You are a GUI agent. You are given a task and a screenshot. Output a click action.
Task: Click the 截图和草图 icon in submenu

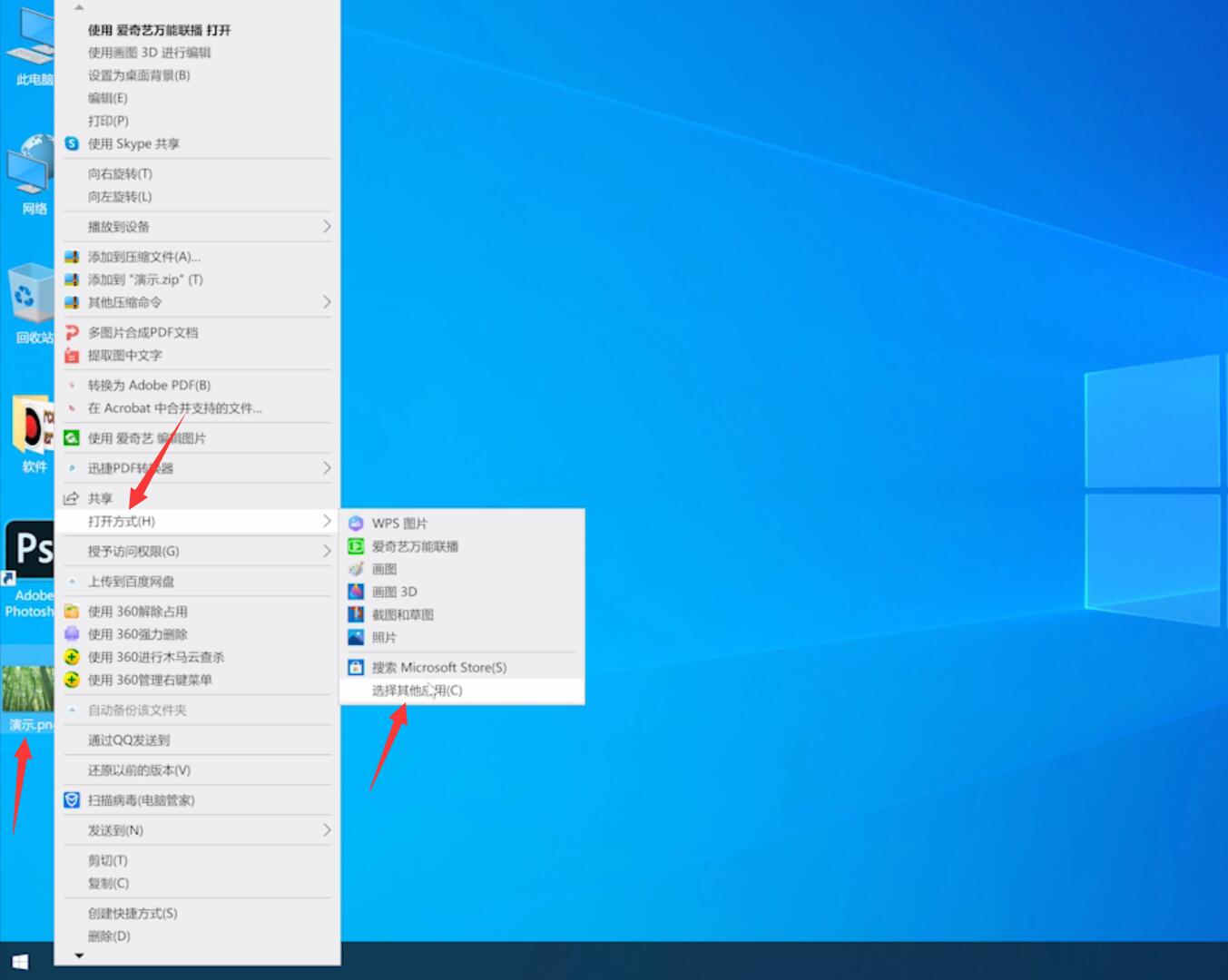(356, 614)
